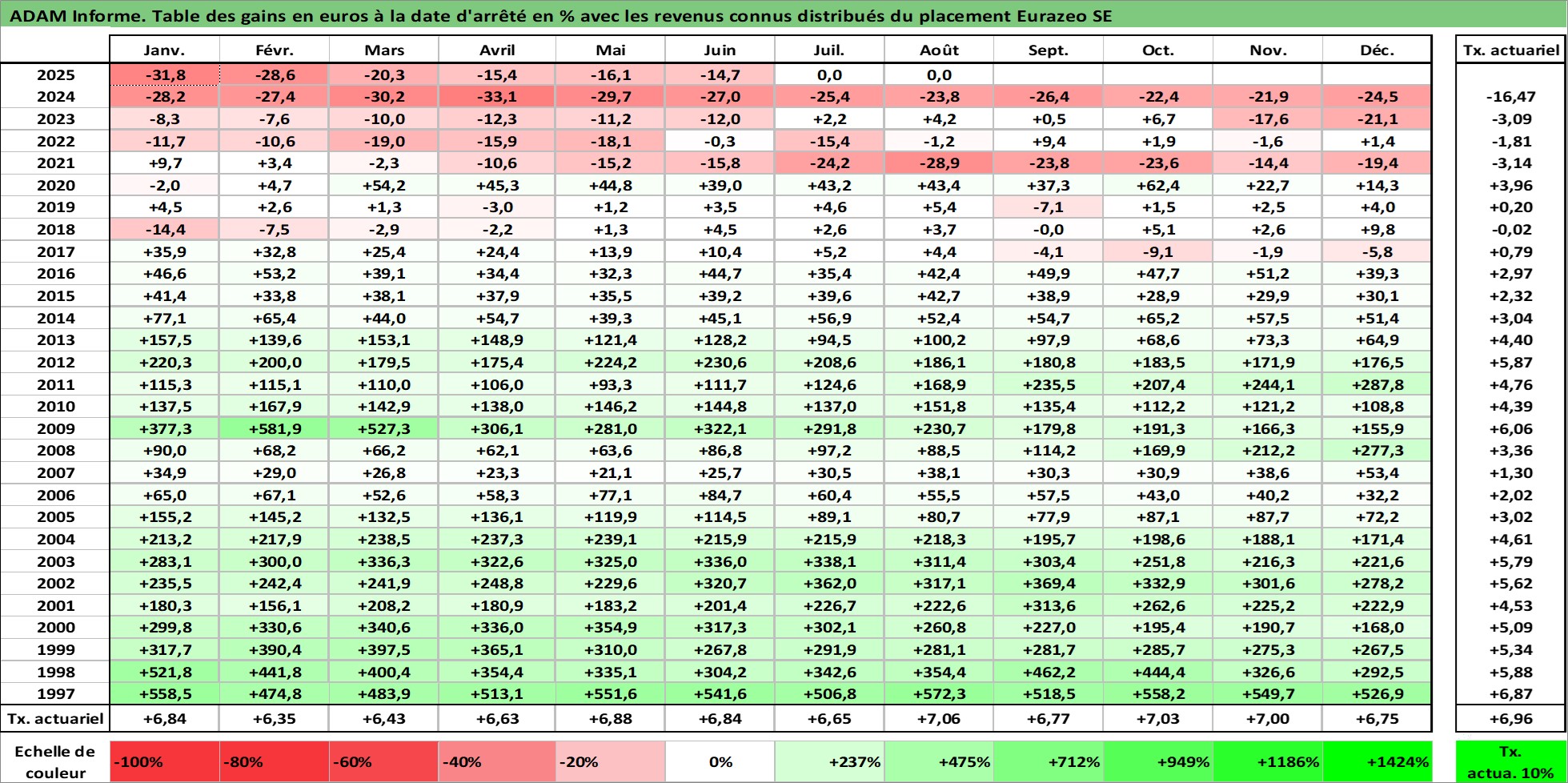Select the -0,02 actuarial rate for 2018
Viewport: 1568px width, 783px height.
(1511, 230)
